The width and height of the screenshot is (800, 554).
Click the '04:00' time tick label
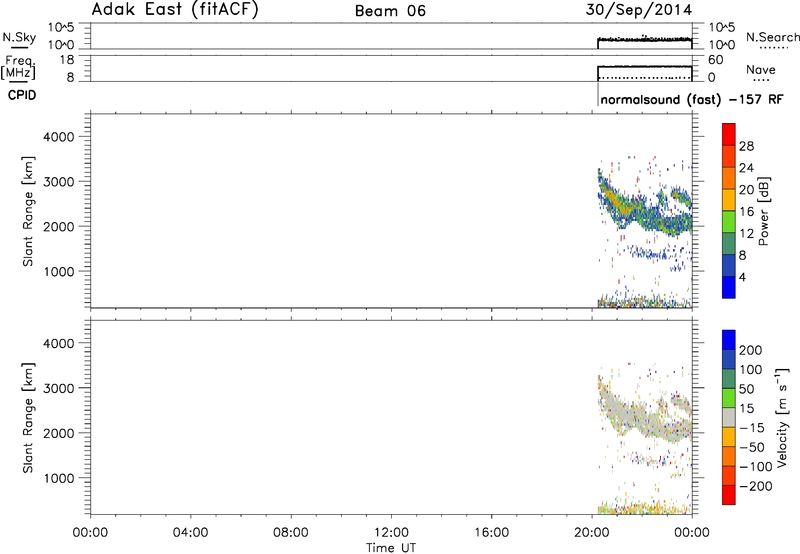[x=190, y=533]
